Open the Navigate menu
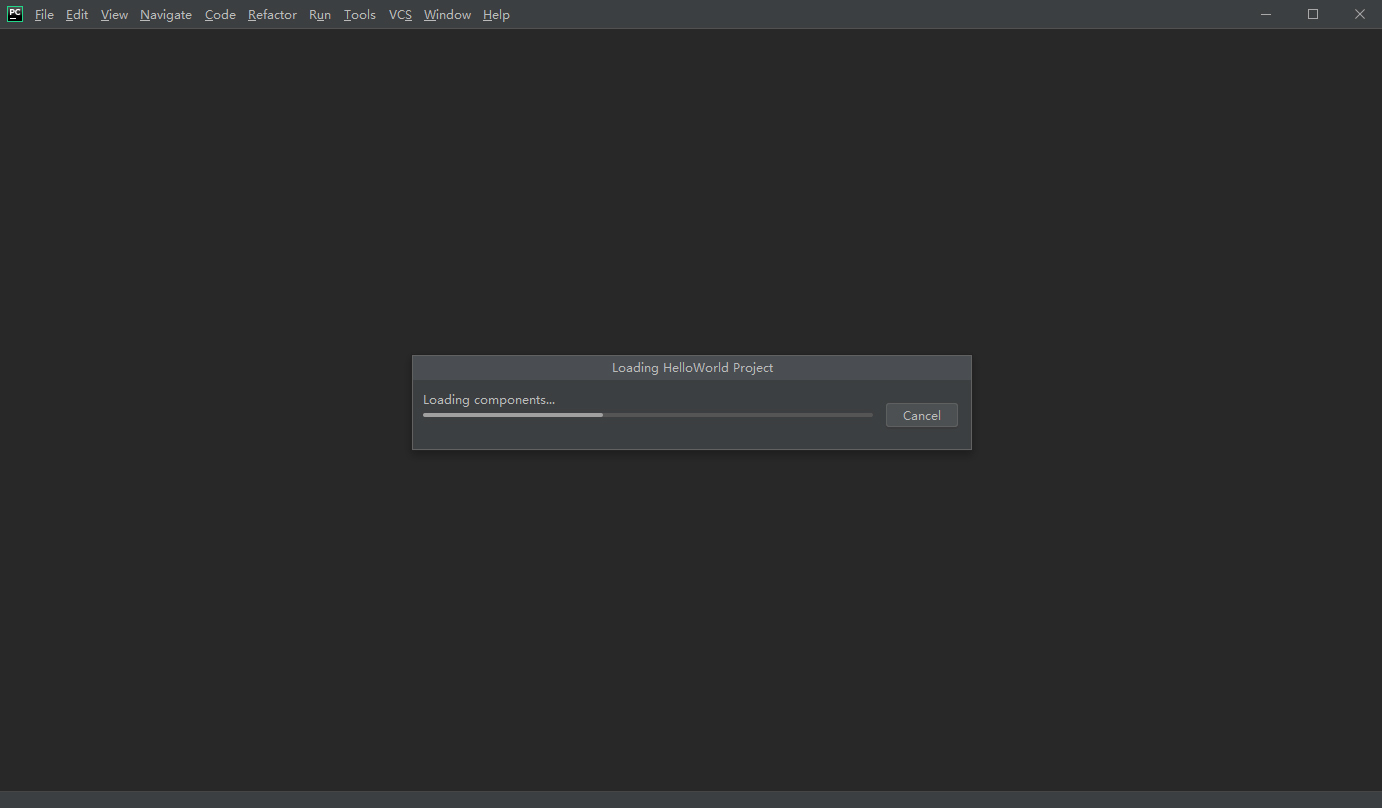This screenshot has height=808, width=1382. point(166,15)
